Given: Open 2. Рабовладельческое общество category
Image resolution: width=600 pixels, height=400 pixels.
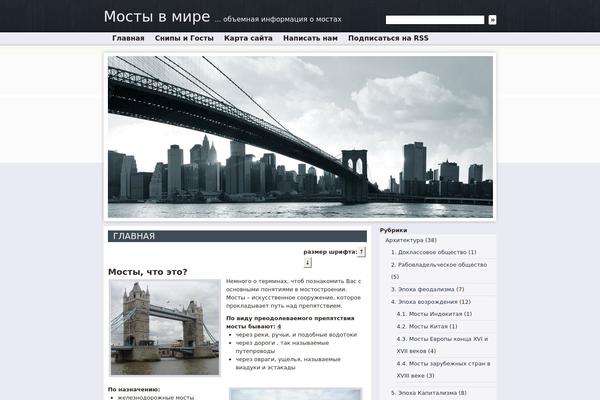Looking at the screenshot, I should point(439,270).
